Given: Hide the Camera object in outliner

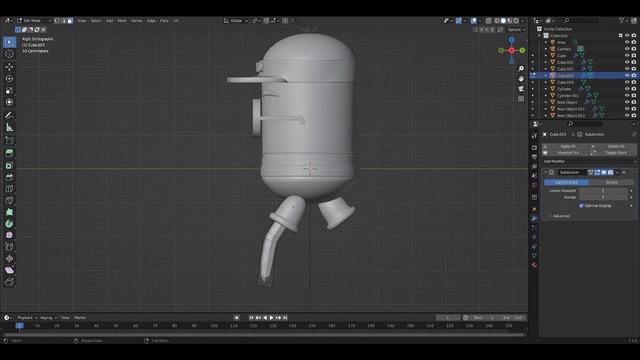Looking at the screenshot, I should [x=627, y=49].
